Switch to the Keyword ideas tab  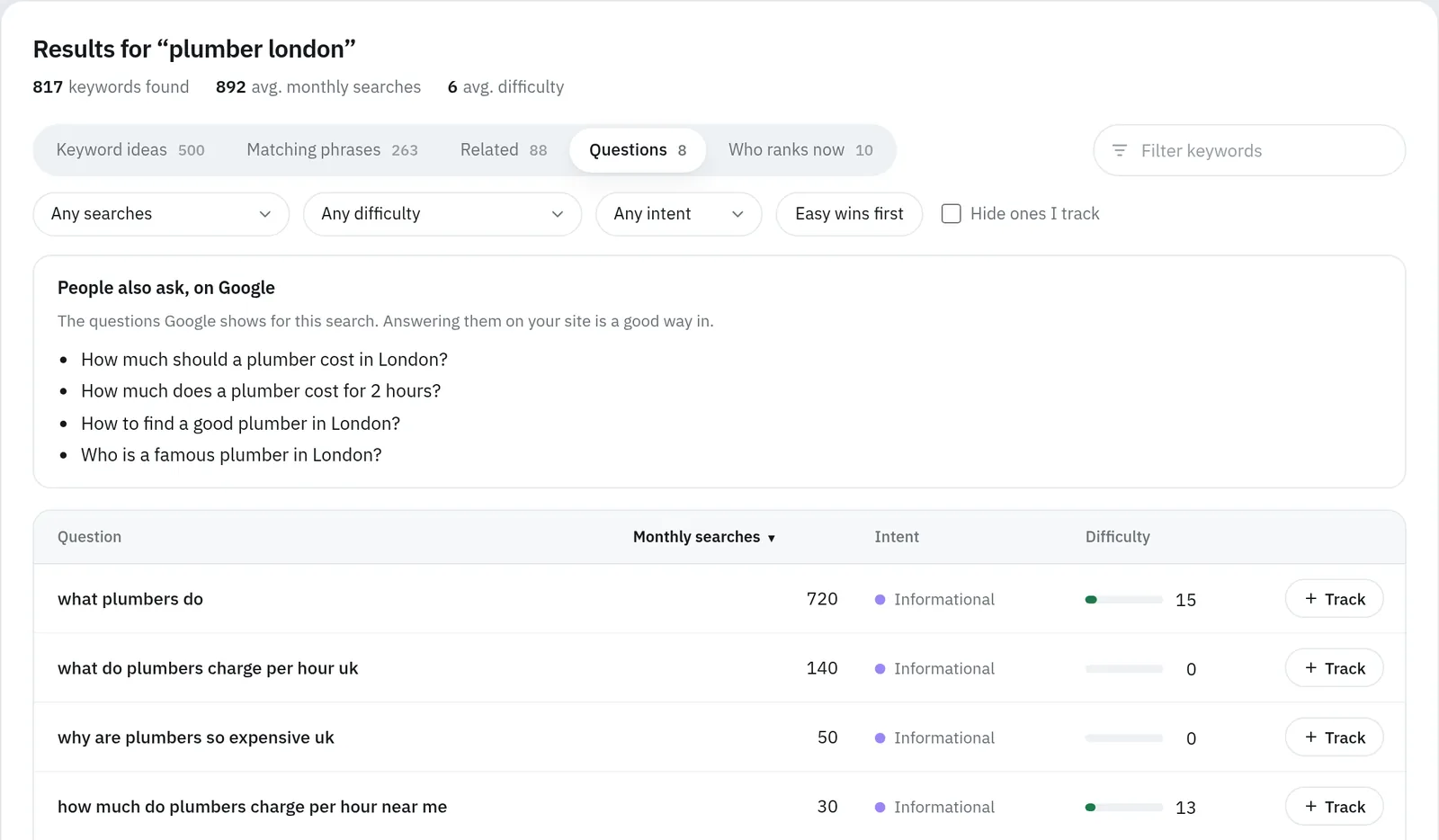130,150
